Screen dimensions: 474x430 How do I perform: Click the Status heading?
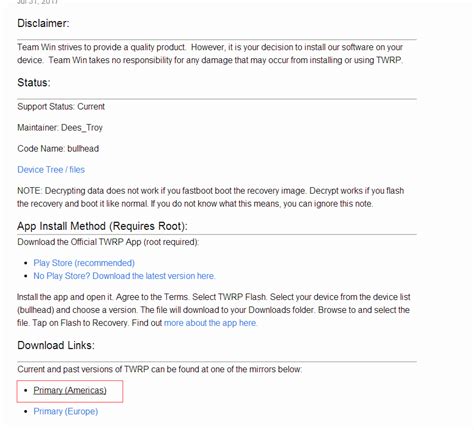pyautogui.click(x=34, y=82)
